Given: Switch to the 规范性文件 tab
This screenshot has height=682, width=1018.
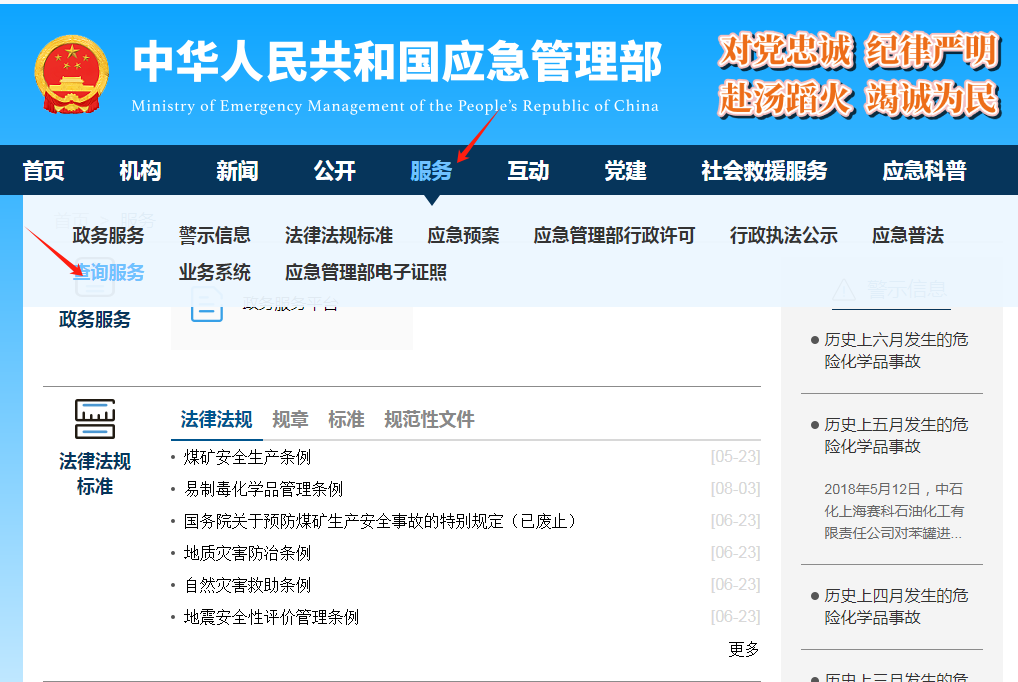Looking at the screenshot, I should (x=429, y=420).
